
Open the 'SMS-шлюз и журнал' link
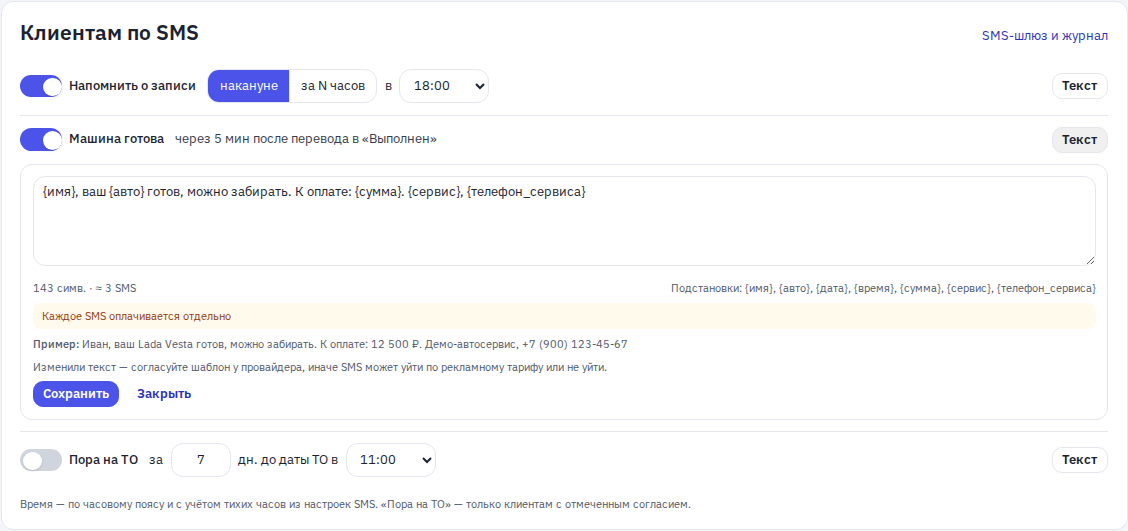pyautogui.click(x=1045, y=35)
